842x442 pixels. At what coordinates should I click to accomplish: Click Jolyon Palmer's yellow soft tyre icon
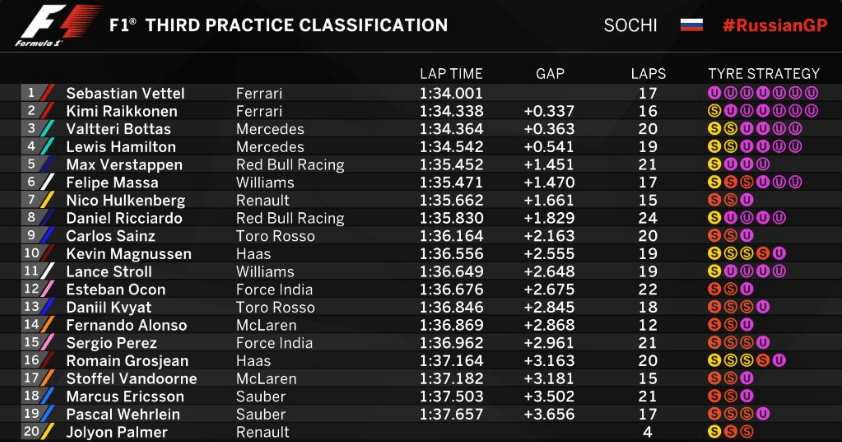click(714, 432)
